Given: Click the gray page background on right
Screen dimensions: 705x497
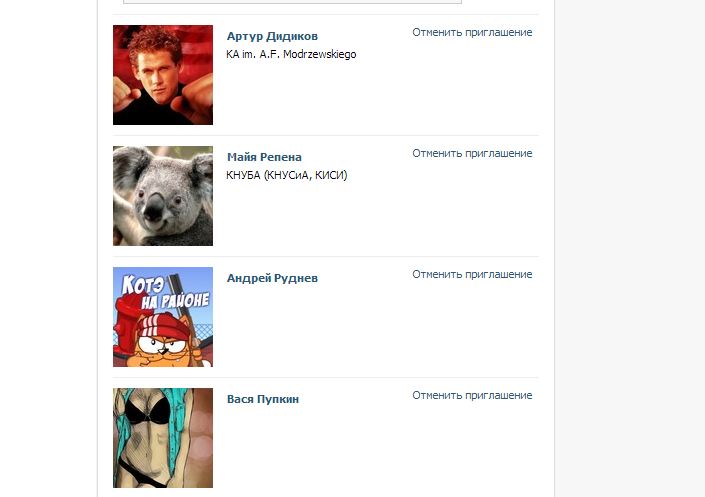Looking at the screenshot, I should click(x=629, y=247).
